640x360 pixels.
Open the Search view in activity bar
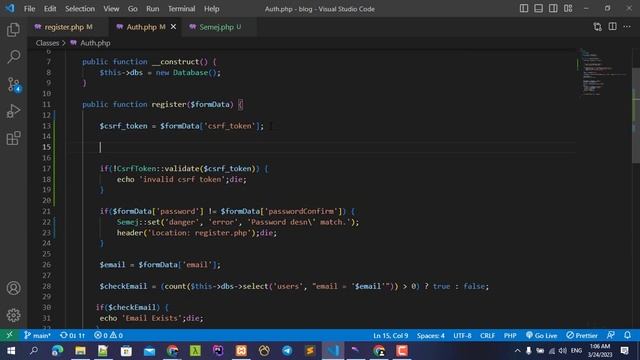[13, 57]
